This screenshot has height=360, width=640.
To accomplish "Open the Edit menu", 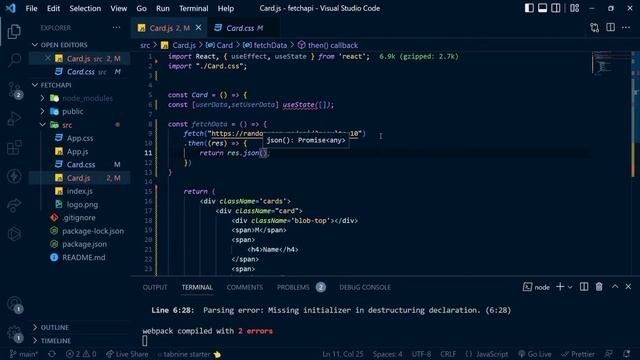I will pyautogui.click(x=53, y=8).
